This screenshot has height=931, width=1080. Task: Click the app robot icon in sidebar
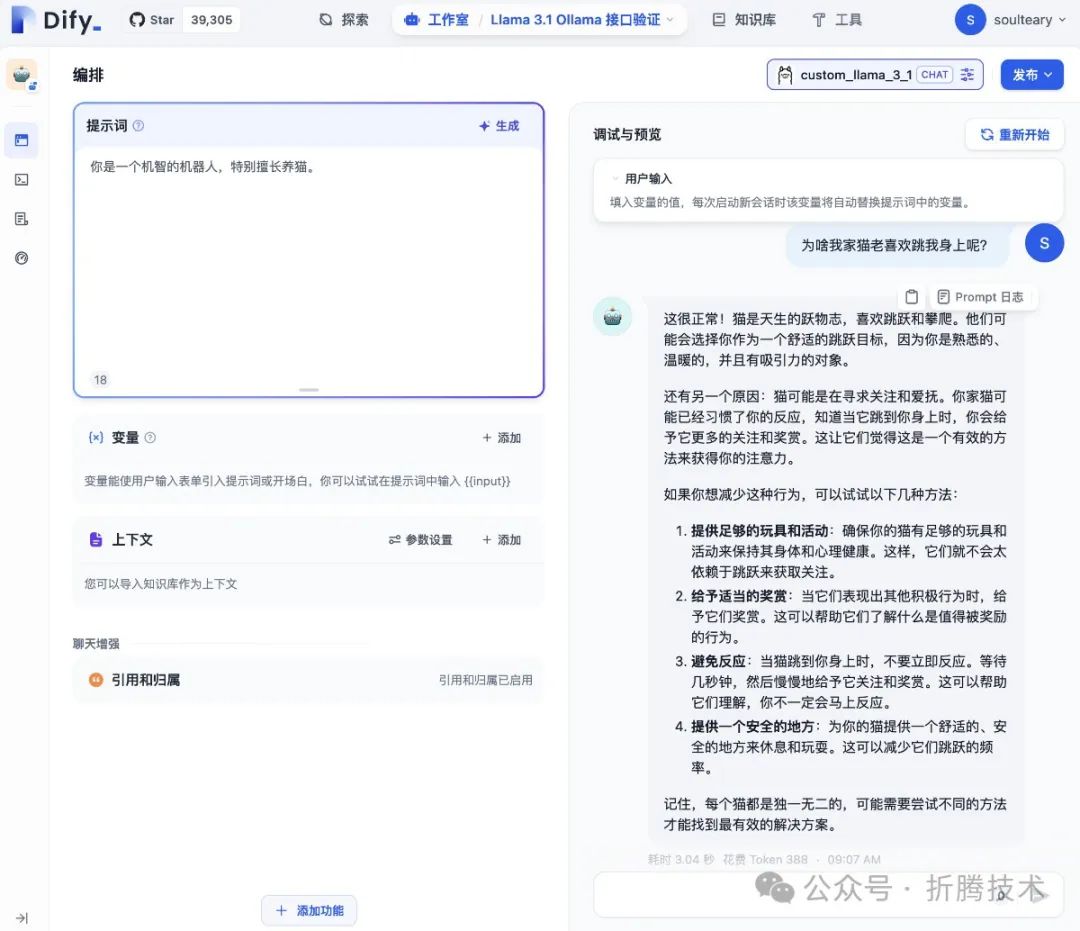click(x=21, y=74)
